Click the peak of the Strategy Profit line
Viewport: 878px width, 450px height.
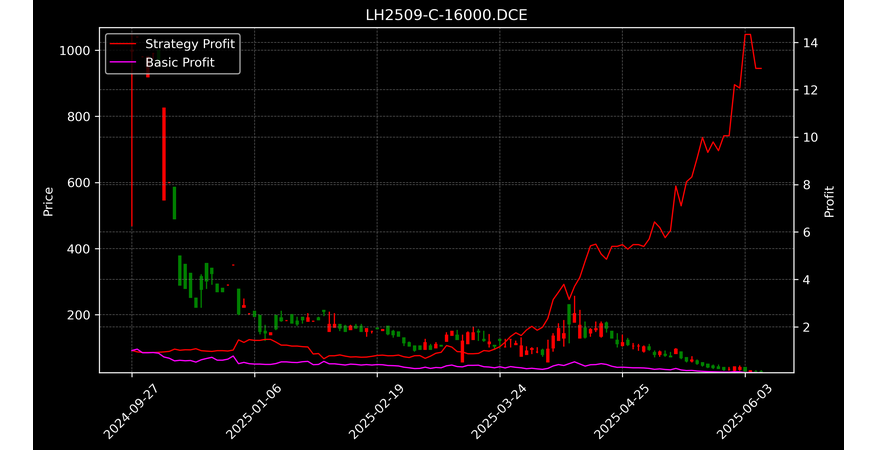coord(748,35)
